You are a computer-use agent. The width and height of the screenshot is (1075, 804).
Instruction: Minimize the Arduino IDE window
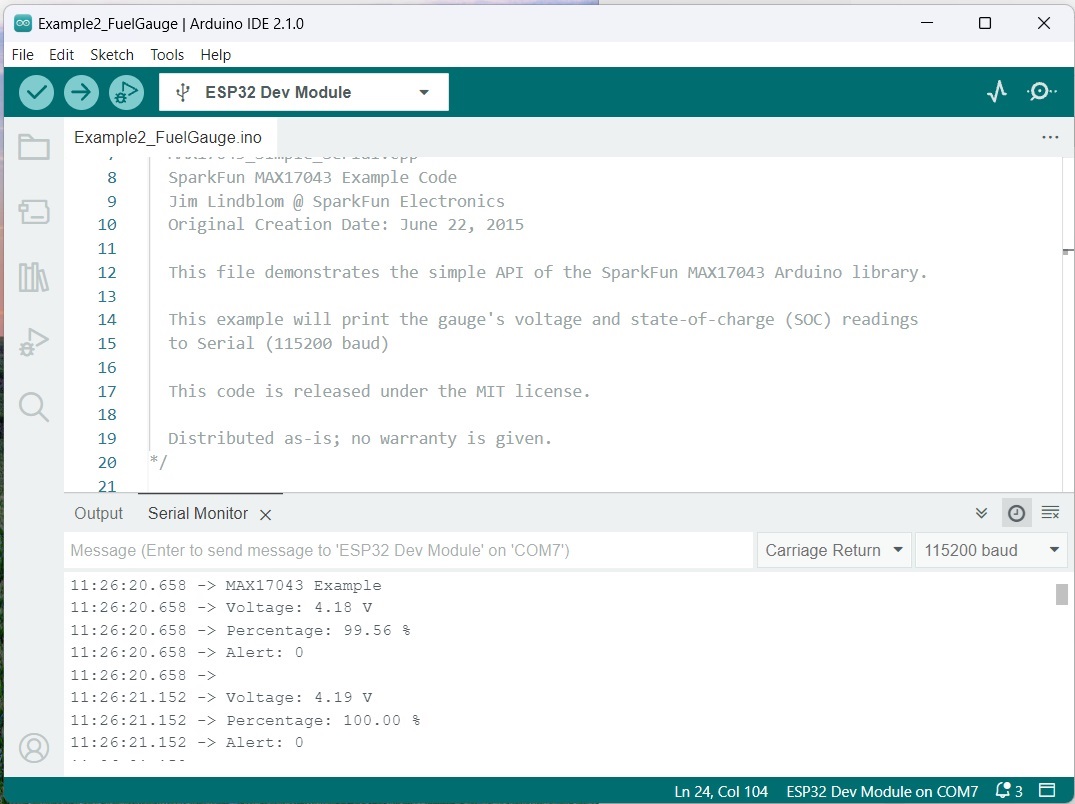coord(927,23)
